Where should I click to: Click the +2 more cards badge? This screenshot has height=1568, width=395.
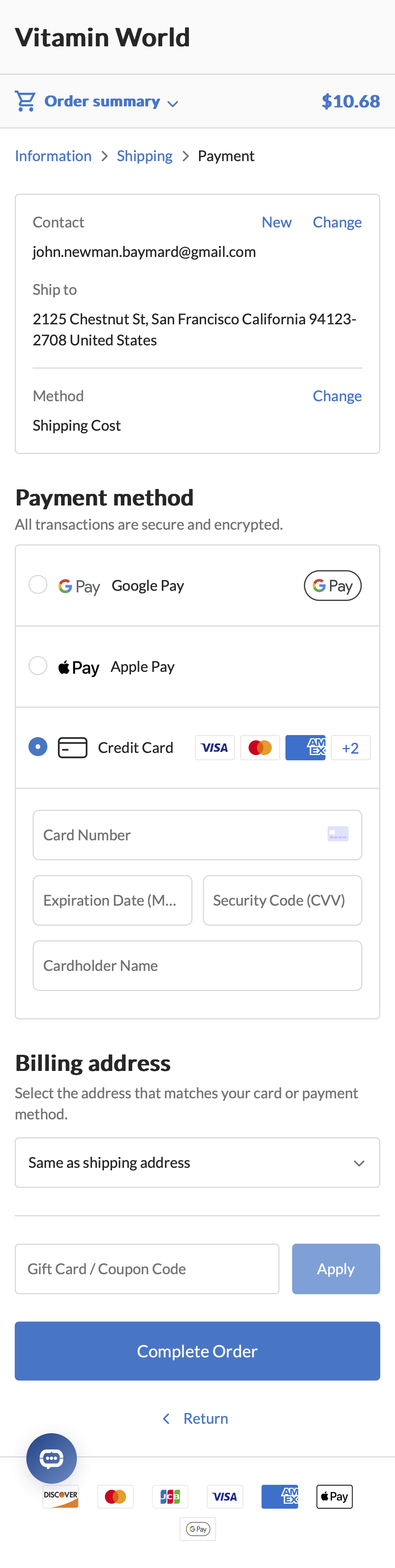(350, 747)
